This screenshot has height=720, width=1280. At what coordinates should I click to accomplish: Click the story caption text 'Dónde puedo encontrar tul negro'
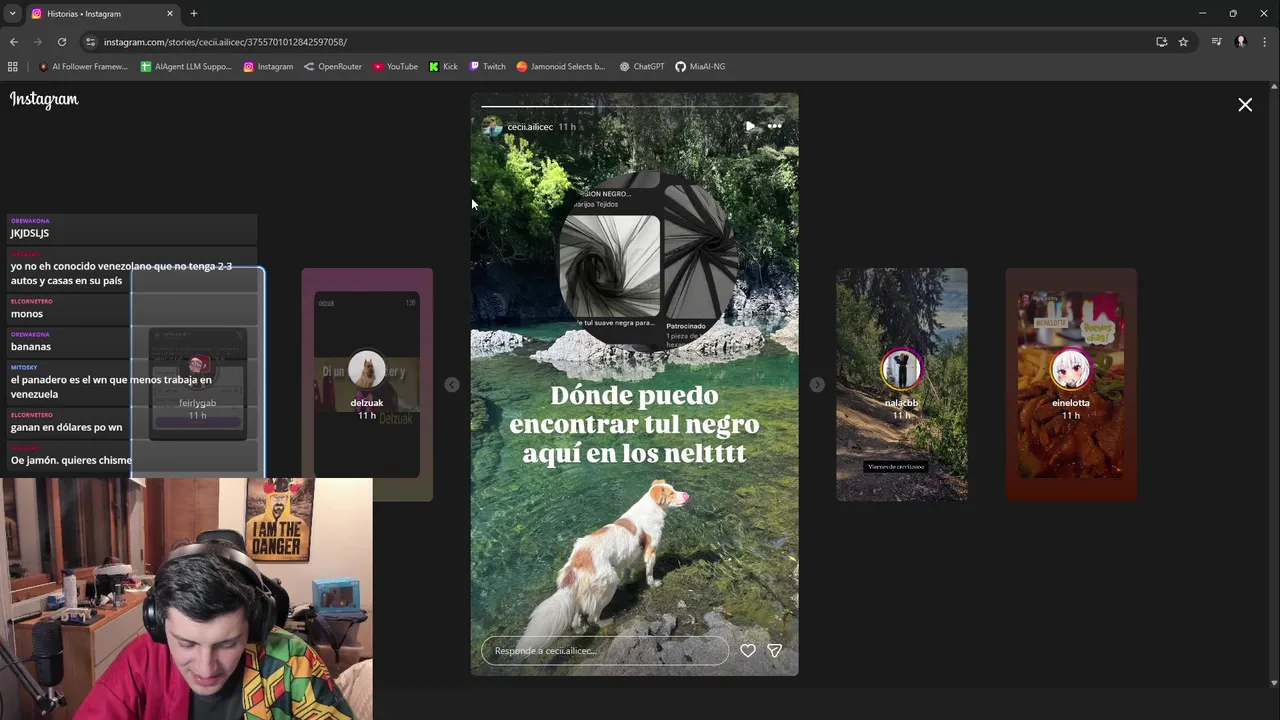[x=634, y=424]
